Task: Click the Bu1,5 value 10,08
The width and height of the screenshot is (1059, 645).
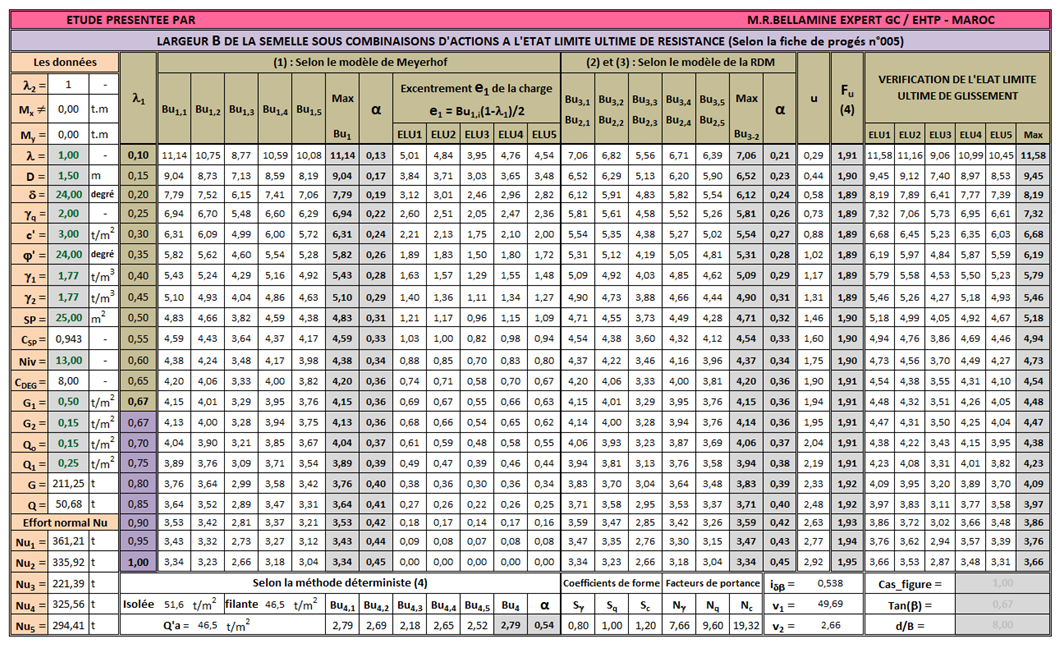Action: tap(309, 155)
